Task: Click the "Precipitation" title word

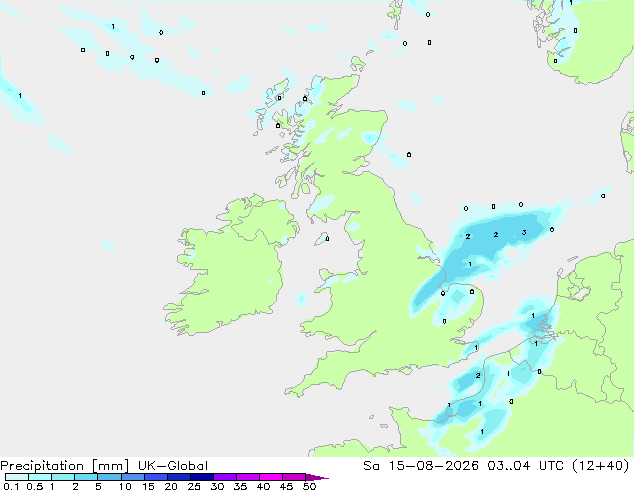Action: pos(42,466)
